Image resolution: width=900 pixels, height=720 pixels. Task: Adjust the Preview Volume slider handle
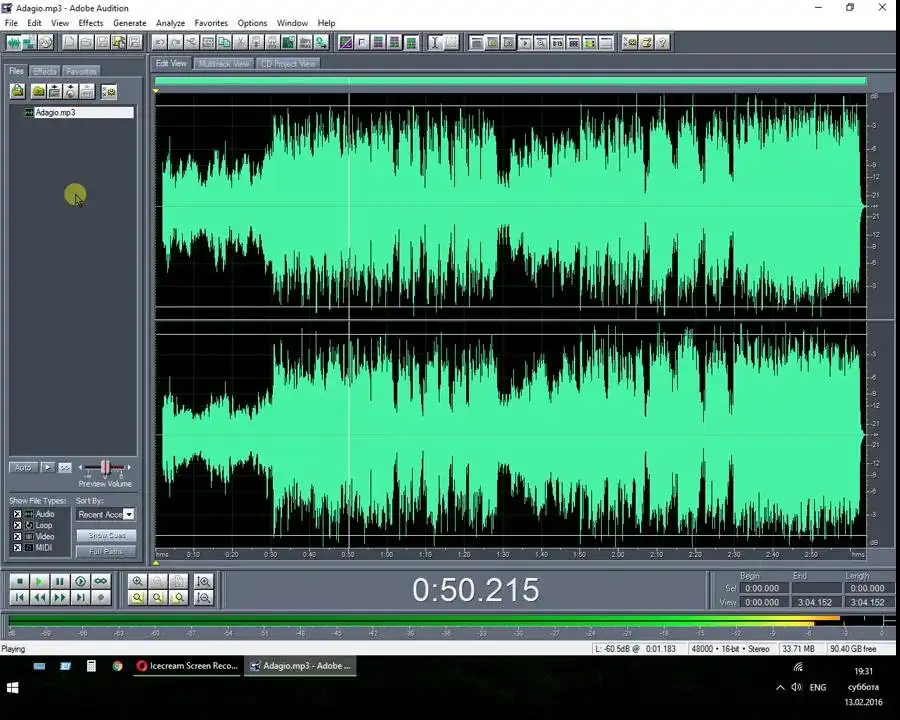(105, 467)
